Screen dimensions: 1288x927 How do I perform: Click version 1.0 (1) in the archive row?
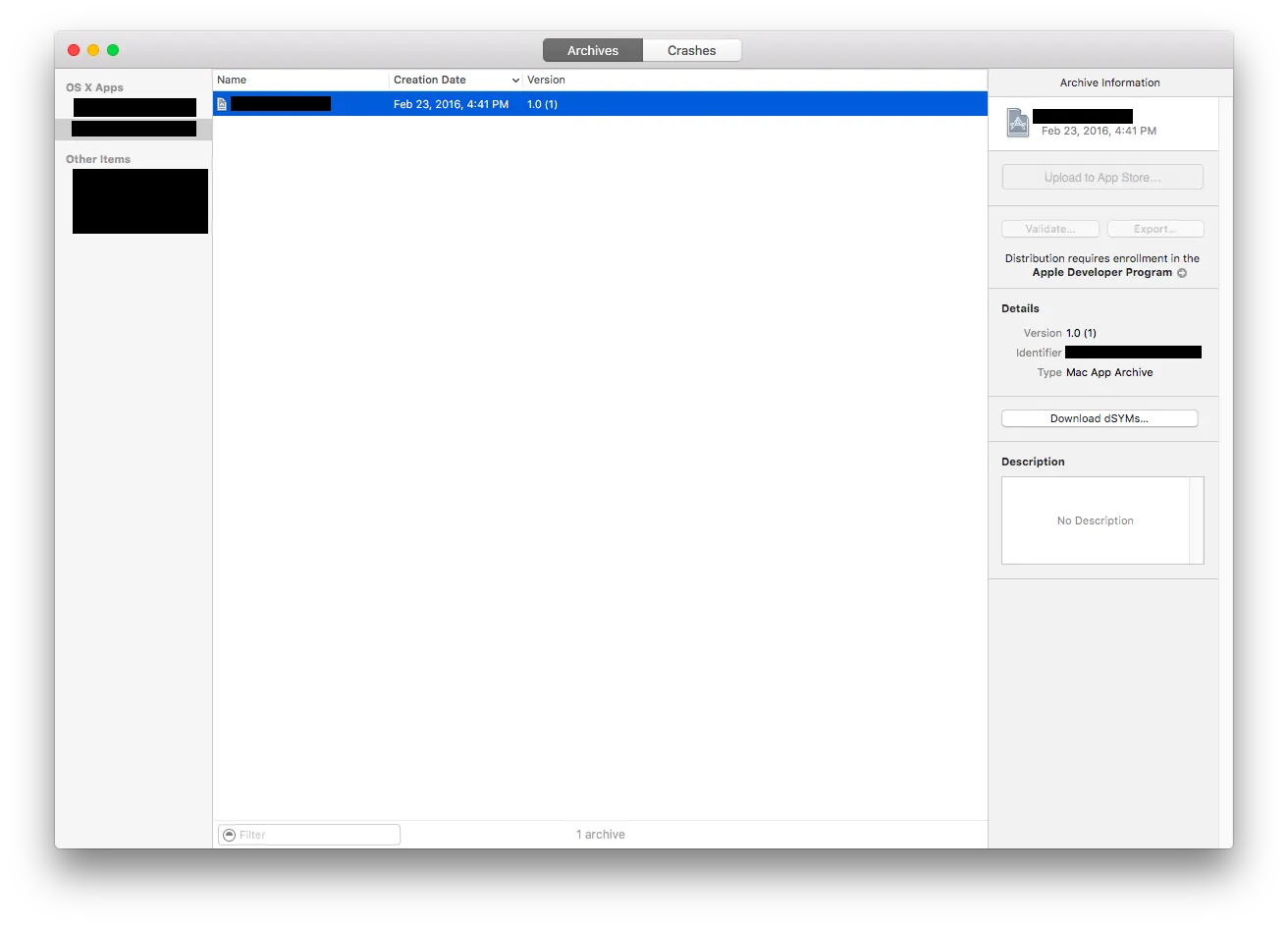click(542, 104)
